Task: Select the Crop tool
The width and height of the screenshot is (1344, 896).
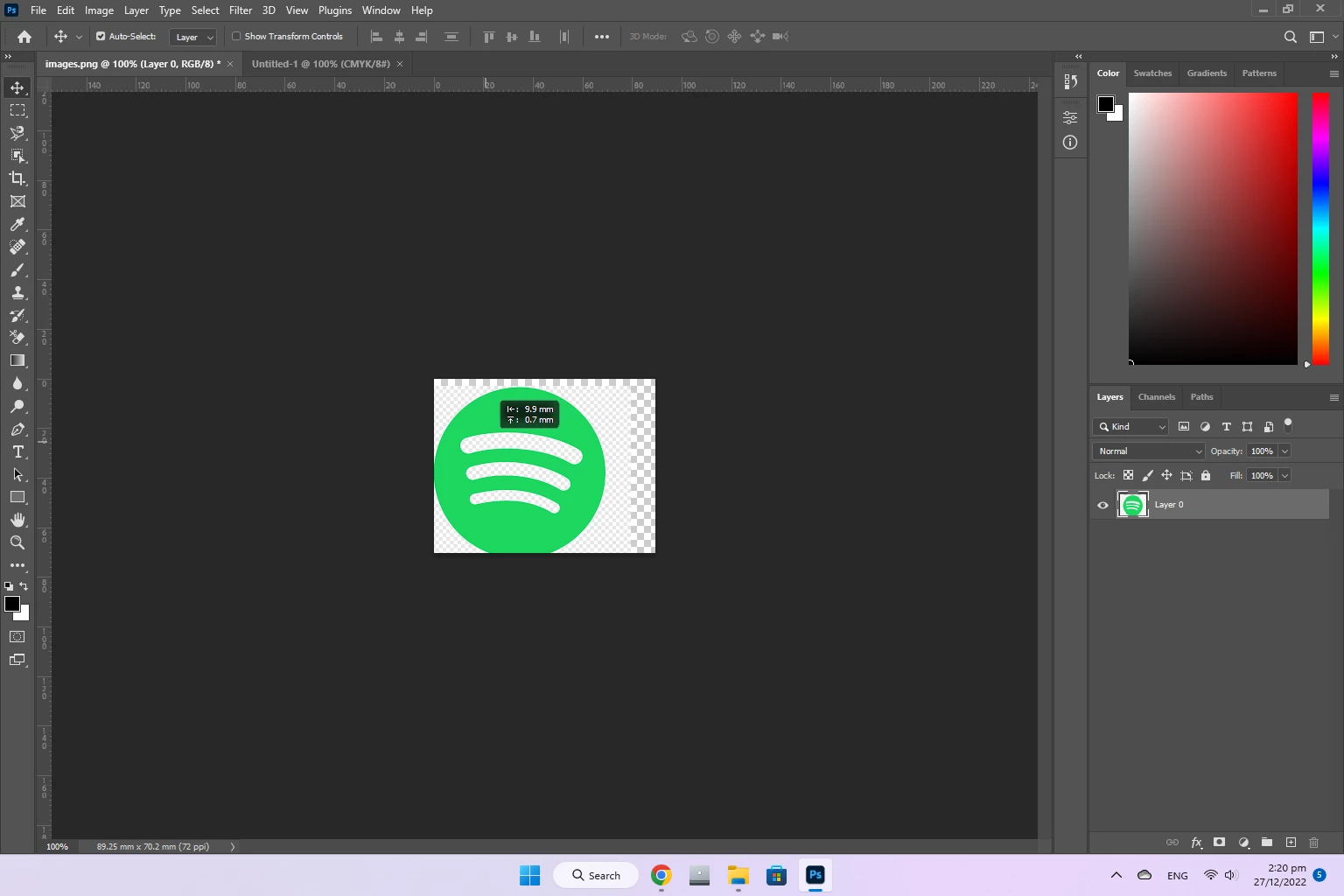Action: [17, 178]
